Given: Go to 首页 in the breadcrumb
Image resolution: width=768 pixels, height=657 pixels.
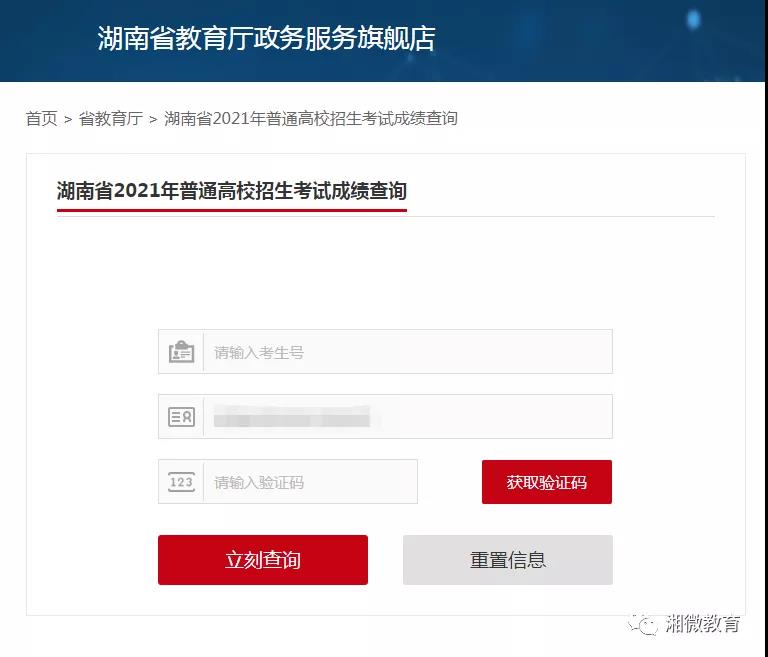Looking at the screenshot, I should (x=42, y=119).
